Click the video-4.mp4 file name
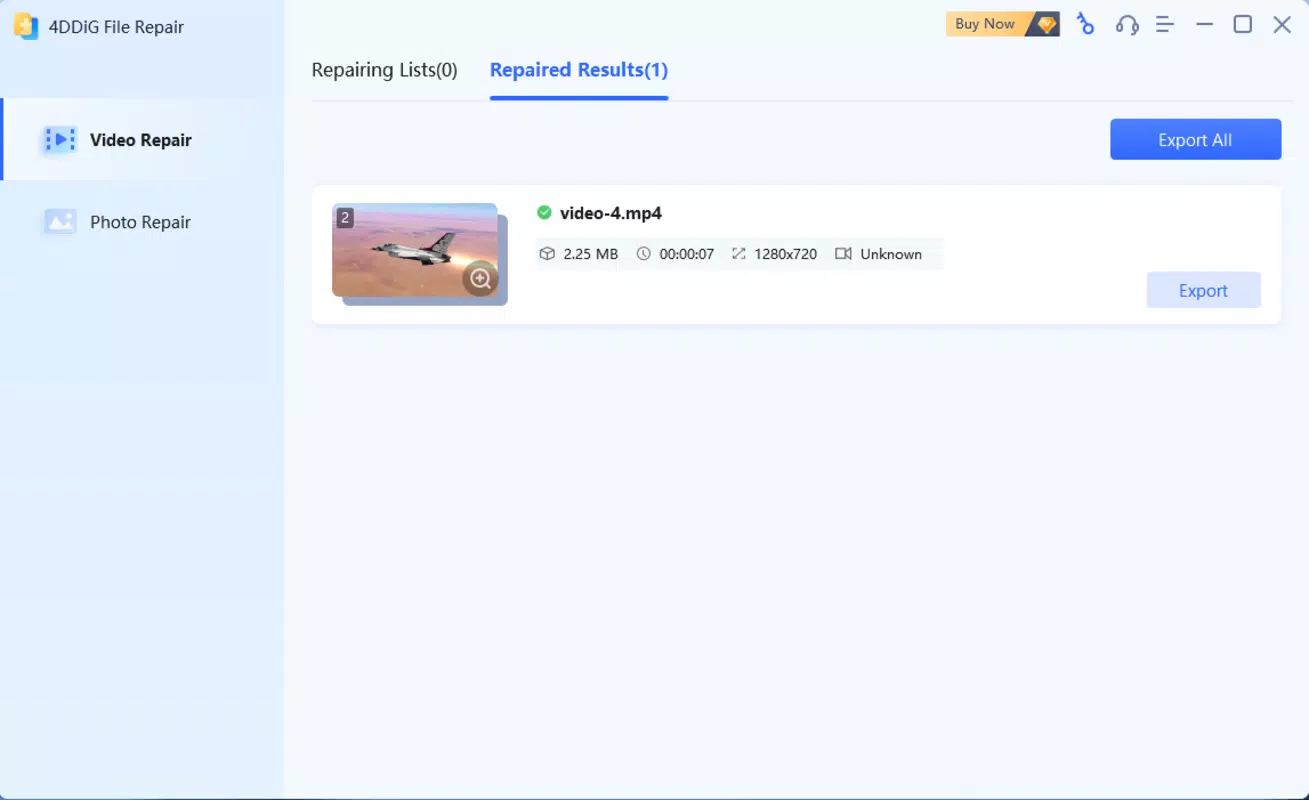The image size is (1309, 800). click(x=611, y=213)
